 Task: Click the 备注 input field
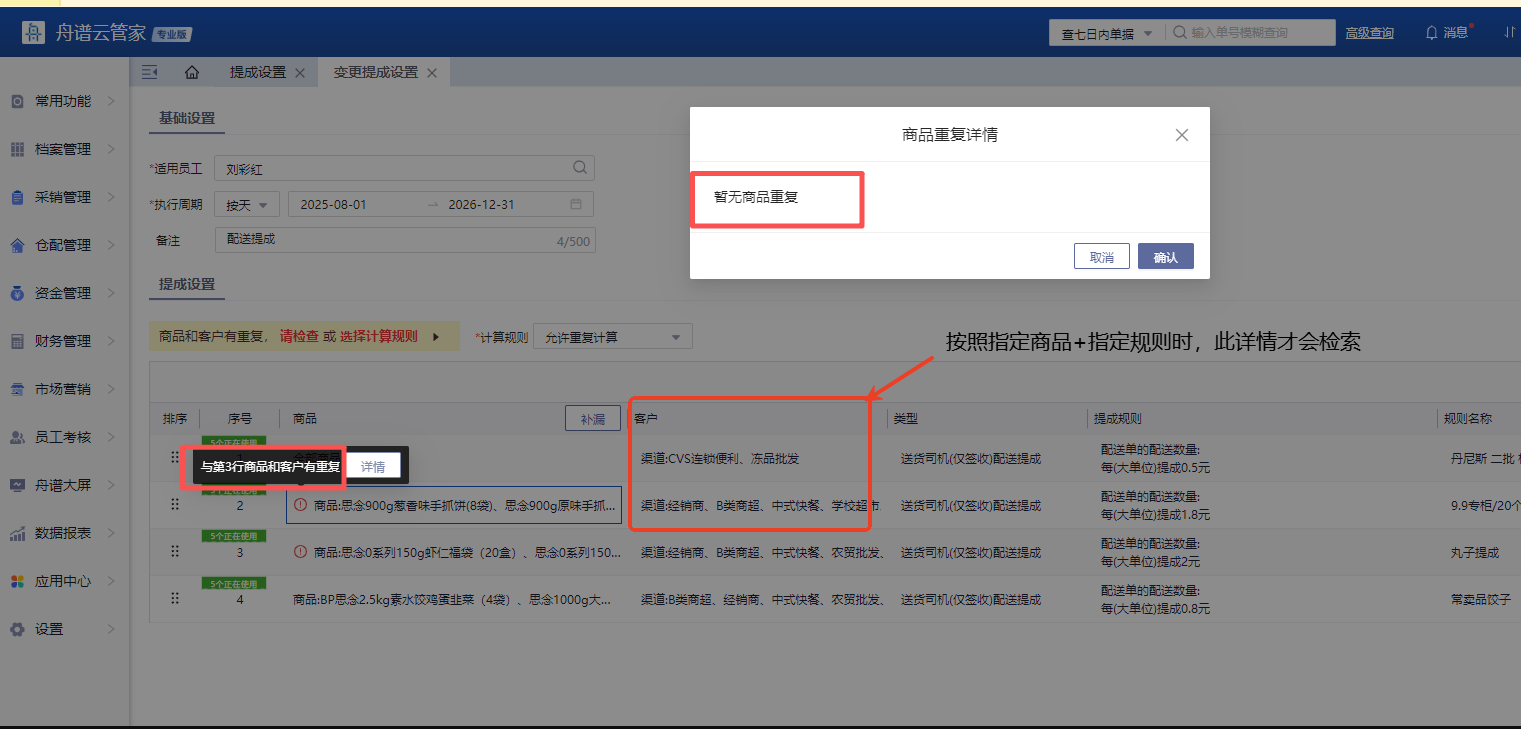(x=385, y=240)
